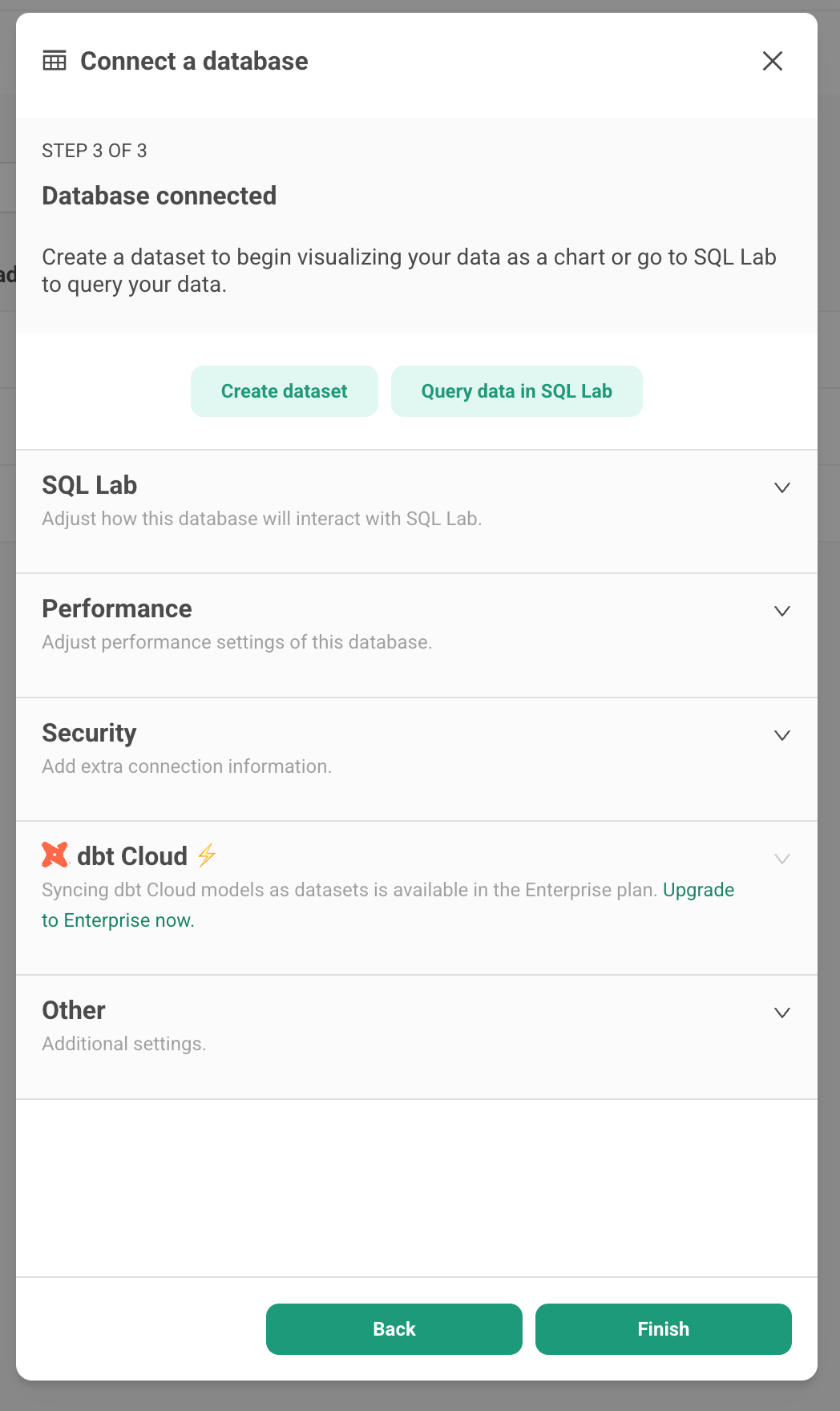Expand the Other section chevron
This screenshot has height=1411, width=840.
[x=782, y=1013]
